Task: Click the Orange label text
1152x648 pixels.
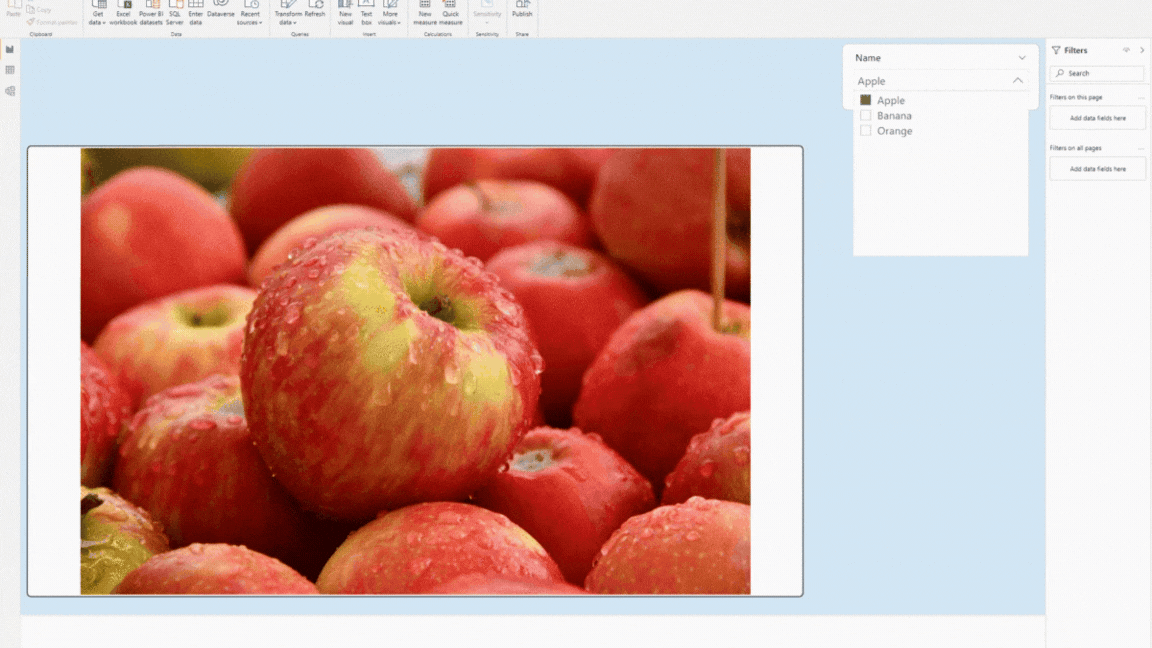Action: pyautogui.click(x=895, y=131)
